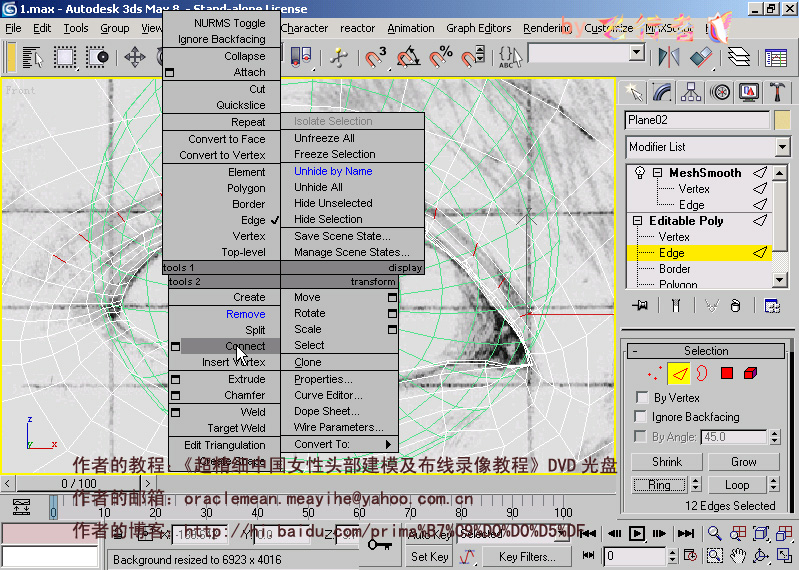Open Weld settings box

pos(175,412)
